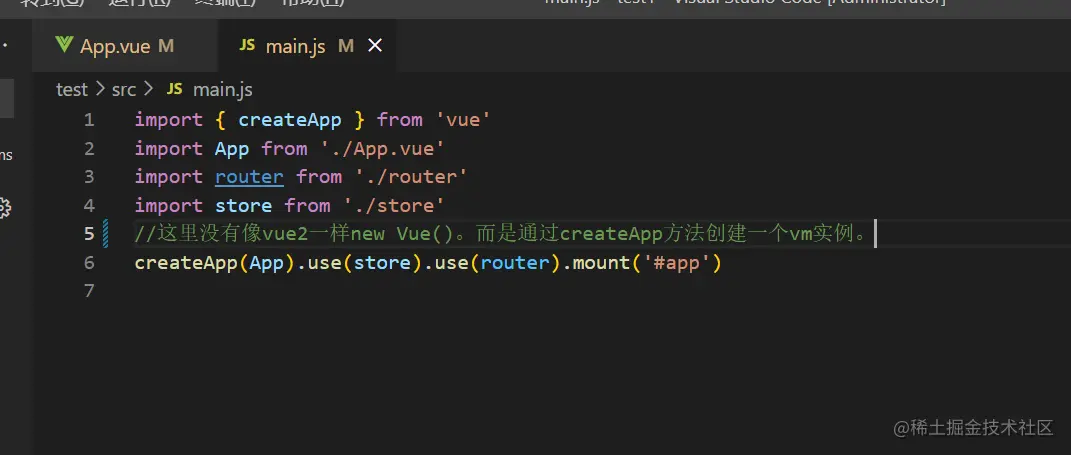Click the './App.vue' import path string

click(382, 149)
